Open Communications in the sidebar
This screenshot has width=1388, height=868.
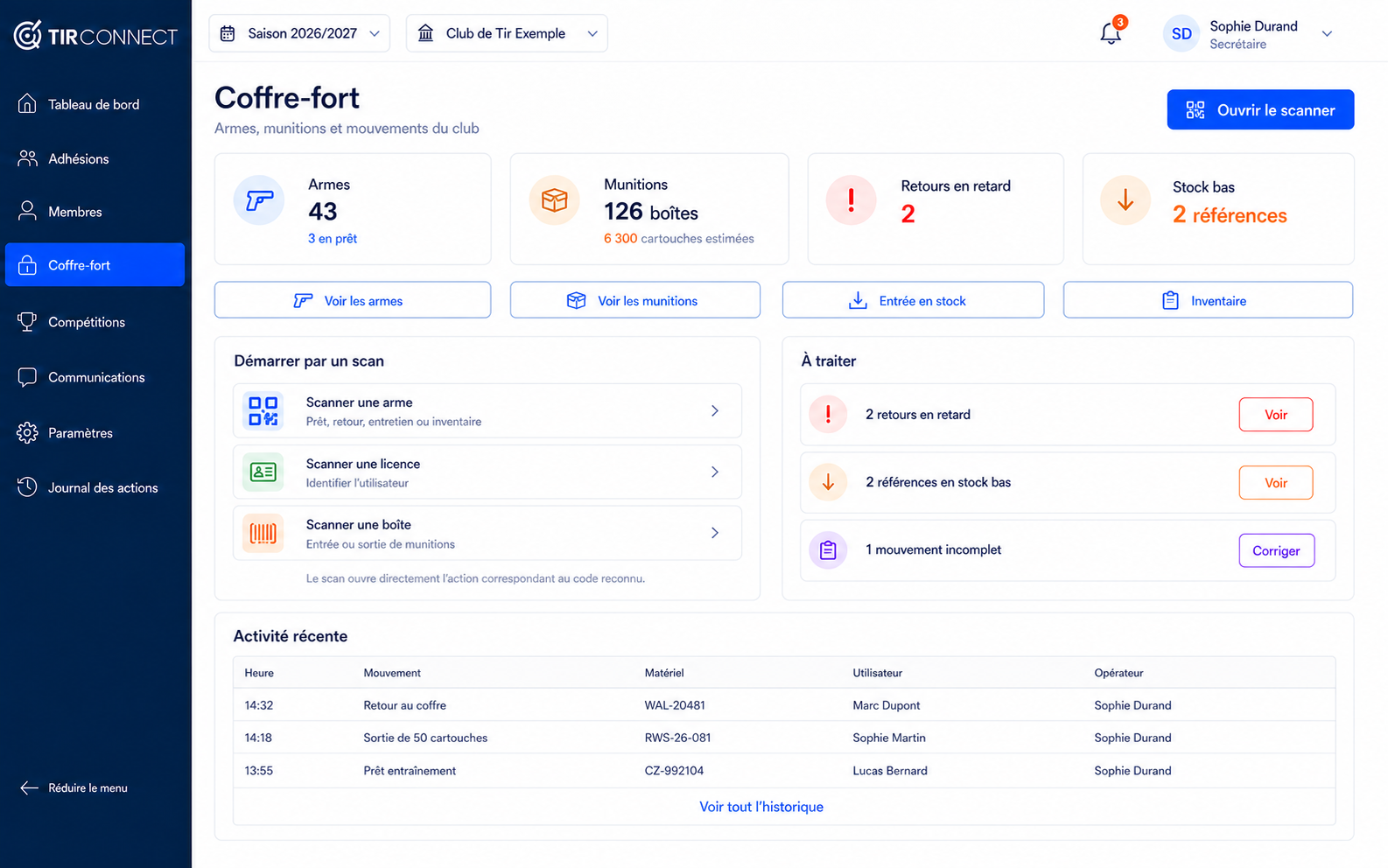tap(95, 377)
